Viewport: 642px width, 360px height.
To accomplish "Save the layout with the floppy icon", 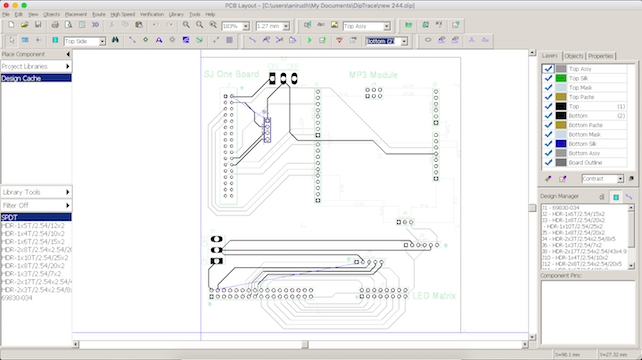I will [38, 25].
